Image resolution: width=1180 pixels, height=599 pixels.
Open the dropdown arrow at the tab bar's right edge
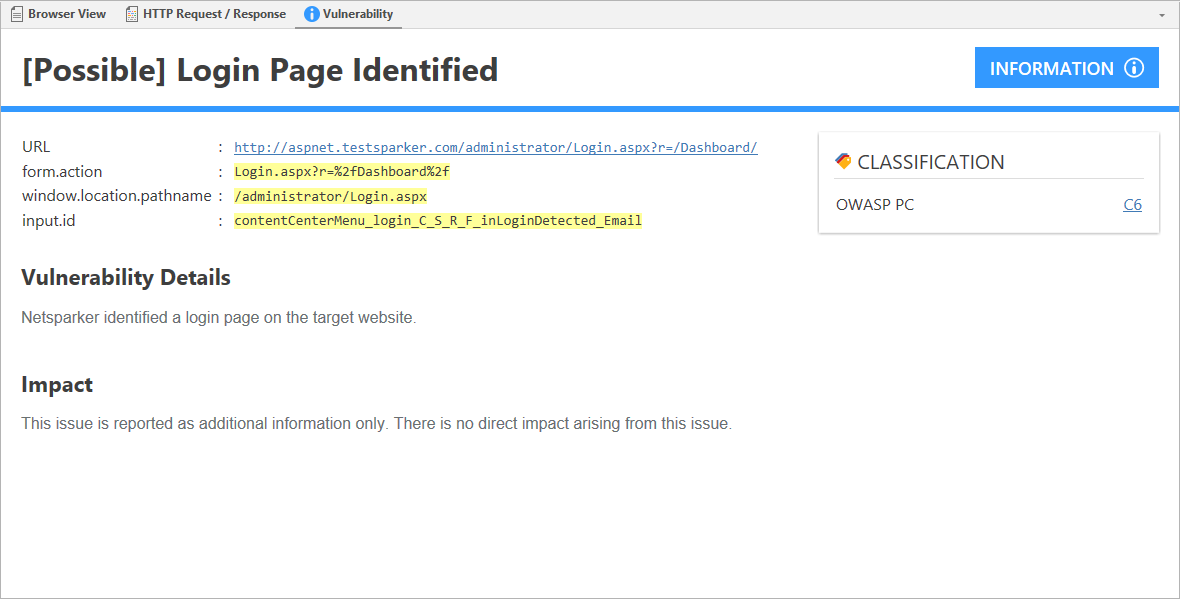(1161, 14)
